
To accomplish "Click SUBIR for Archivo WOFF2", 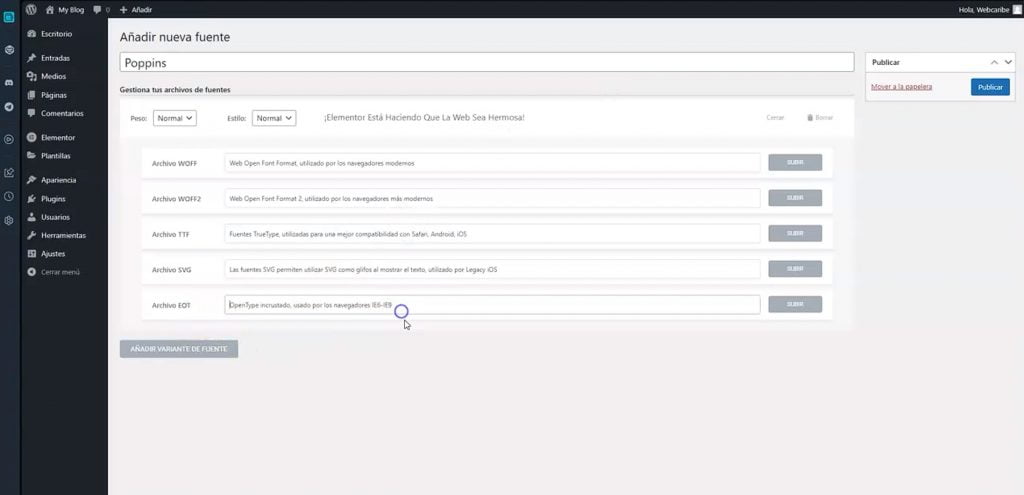I will pos(795,198).
